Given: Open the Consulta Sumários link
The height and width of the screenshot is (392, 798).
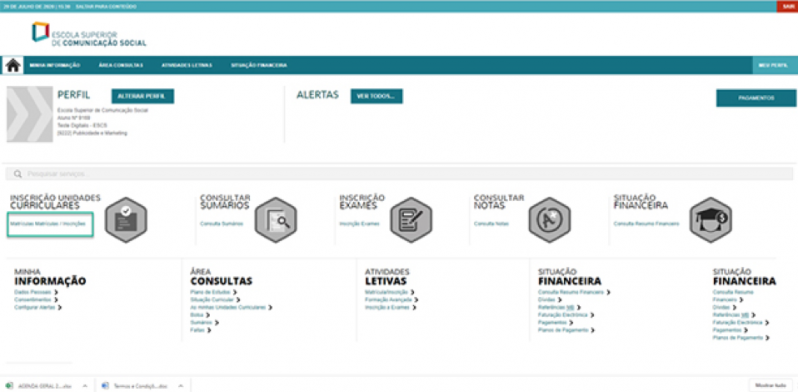Looking at the screenshot, I should (221, 223).
